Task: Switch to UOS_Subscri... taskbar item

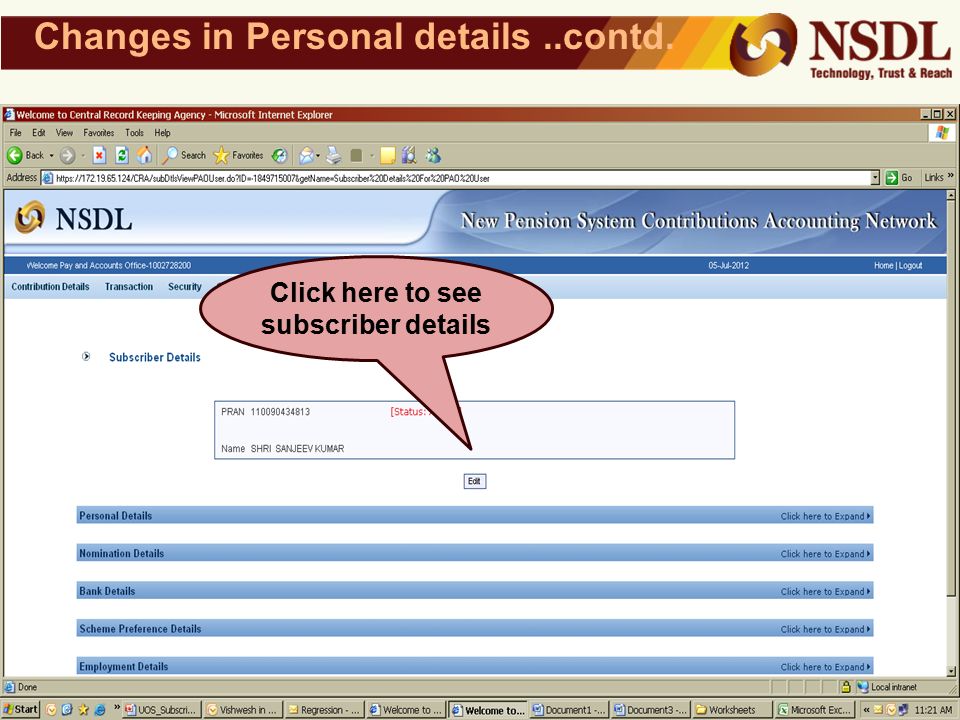Action: [x=162, y=710]
